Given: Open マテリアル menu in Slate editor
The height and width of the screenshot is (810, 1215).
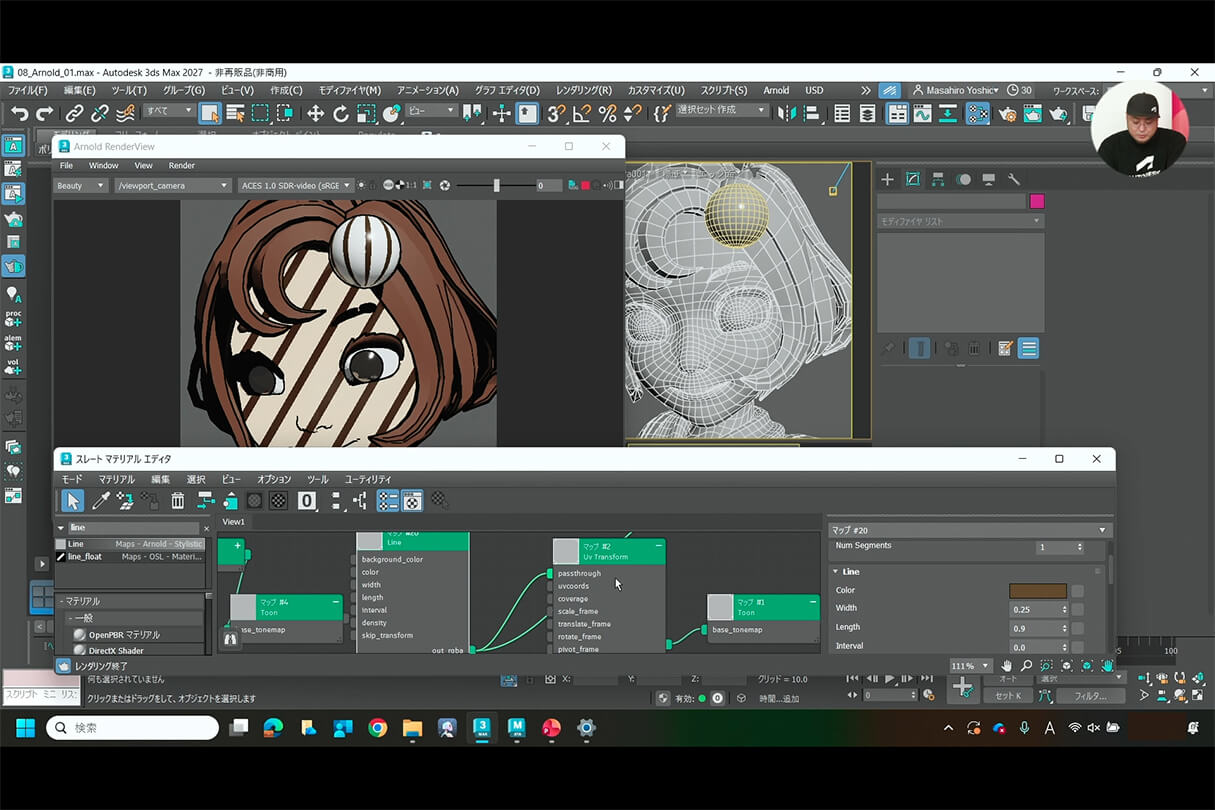Looking at the screenshot, I should [117, 480].
